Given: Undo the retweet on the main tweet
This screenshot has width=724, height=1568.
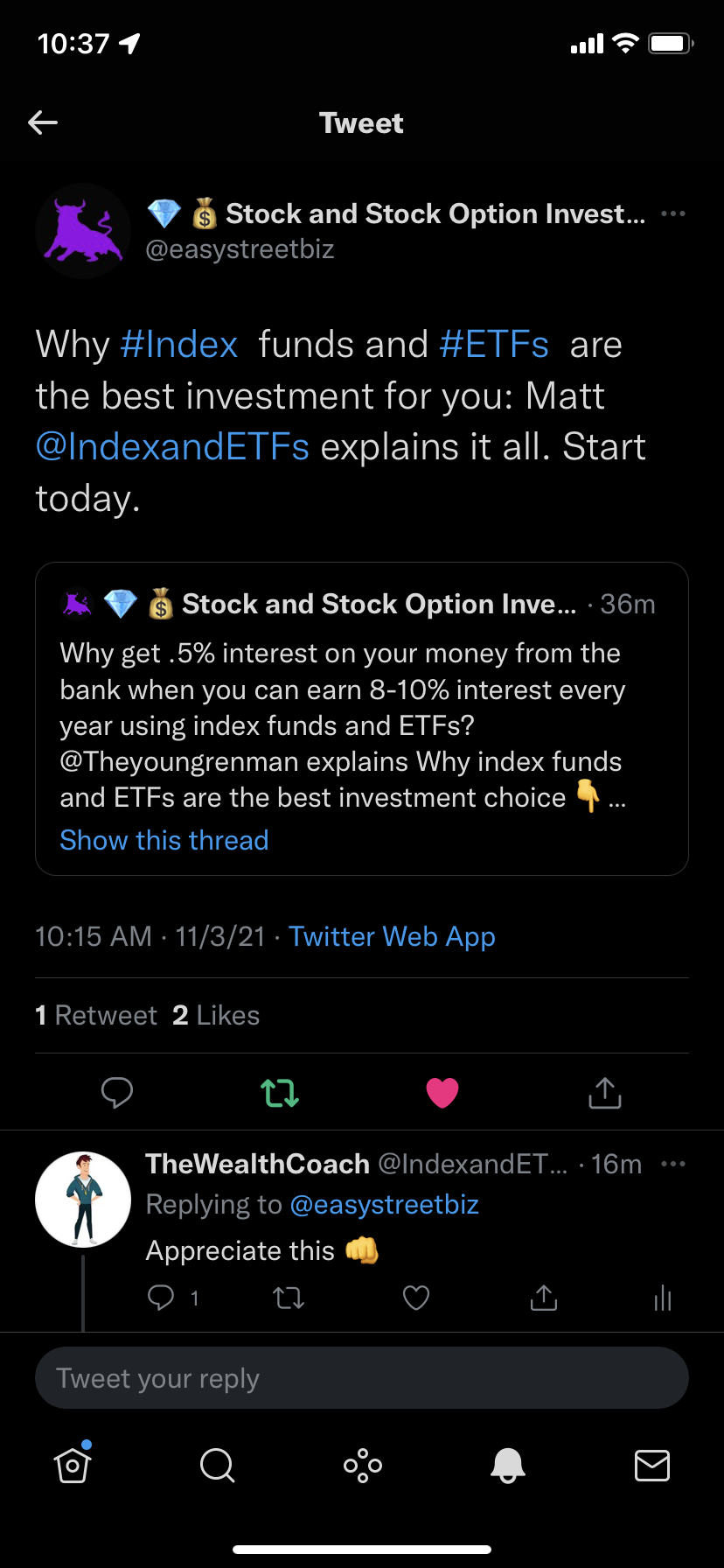Looking at the screenshot, I should [280, 1092].
